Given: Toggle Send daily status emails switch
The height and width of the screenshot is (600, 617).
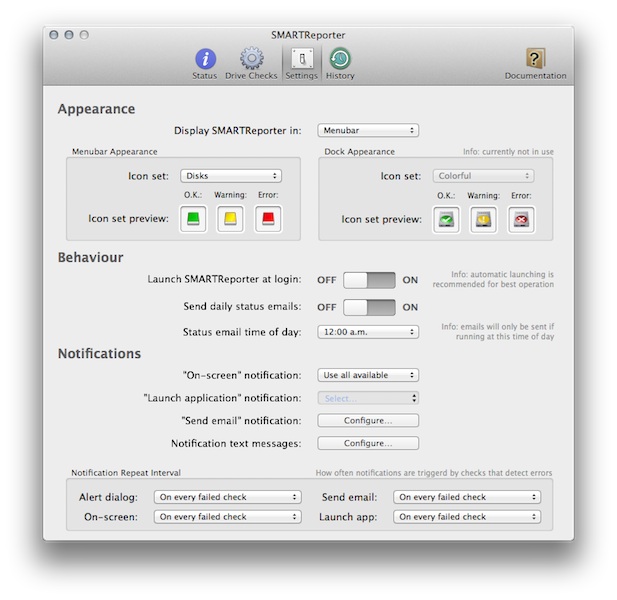Looking at the screenshot, I should [369, 307].
